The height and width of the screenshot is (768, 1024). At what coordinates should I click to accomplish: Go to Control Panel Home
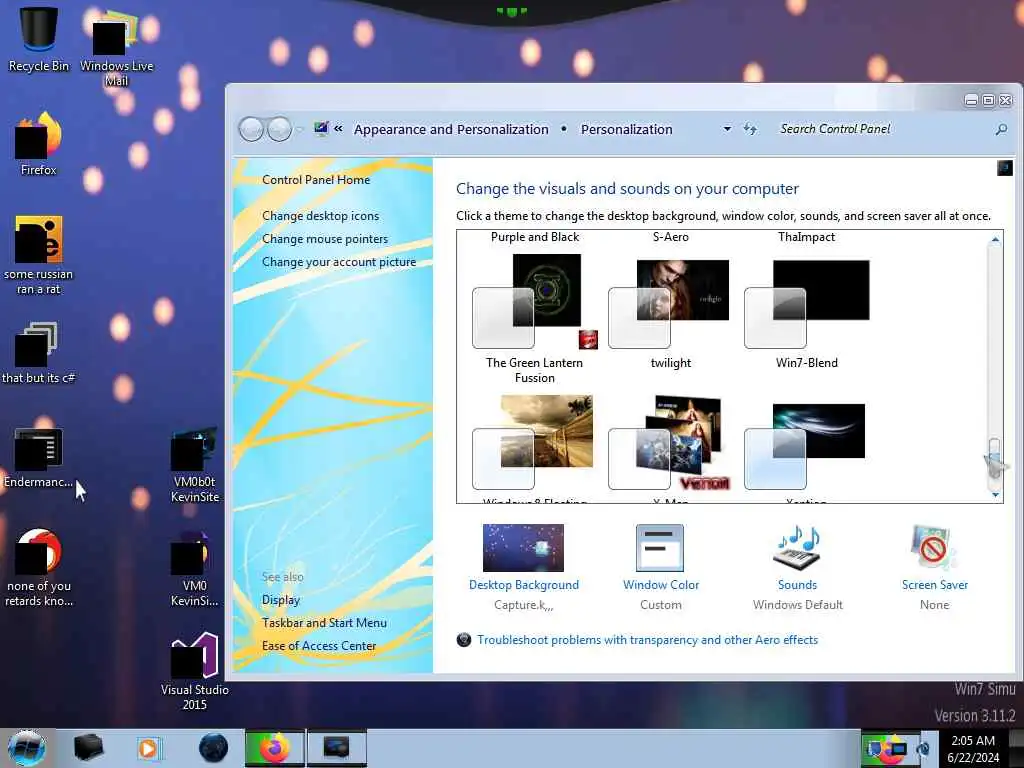pos(316,180)
